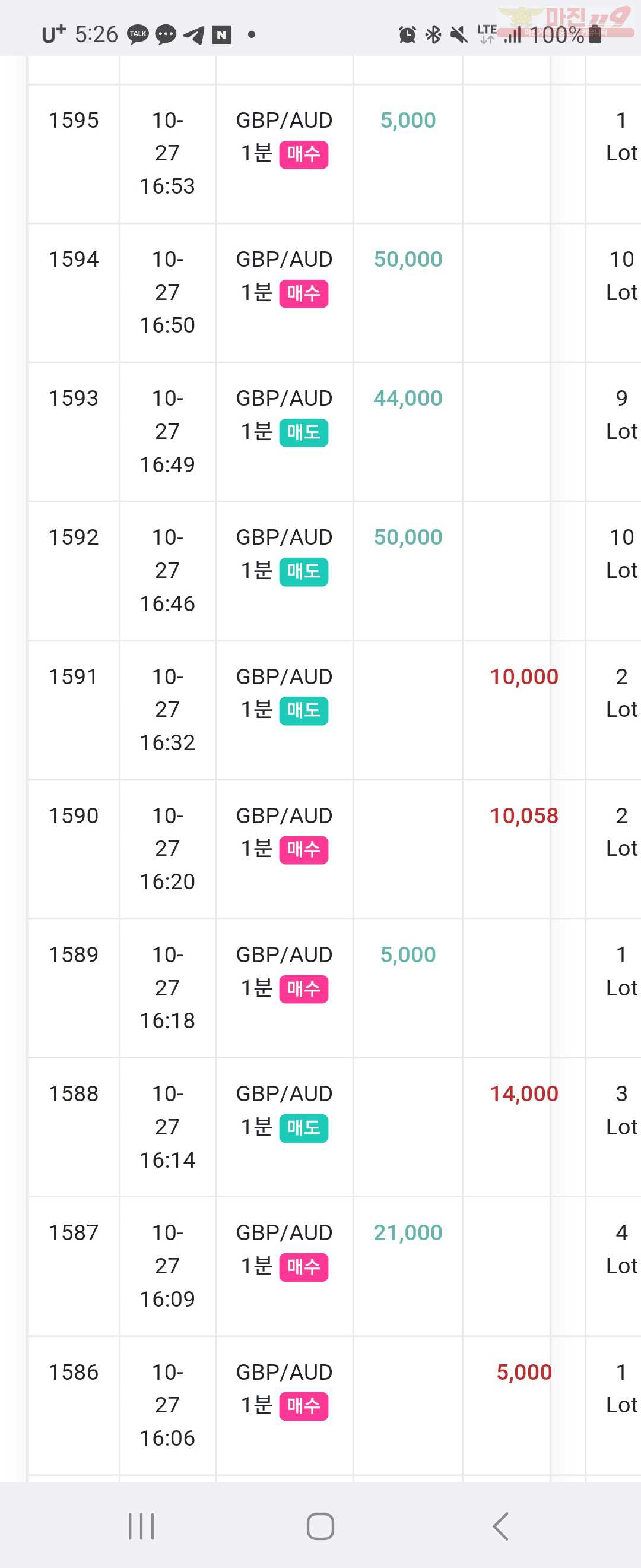This screenshot has width=641, height=1568.
Task: Tap the alarm clock status icon
Action: click(407, 34)
